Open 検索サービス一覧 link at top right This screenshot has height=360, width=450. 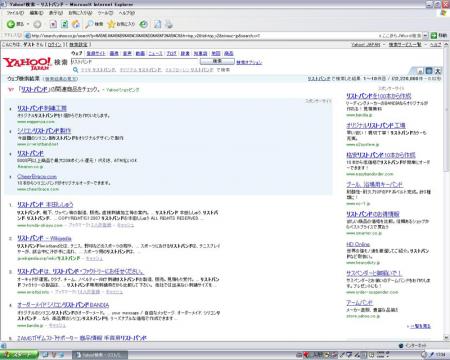[x=405, y=45]
